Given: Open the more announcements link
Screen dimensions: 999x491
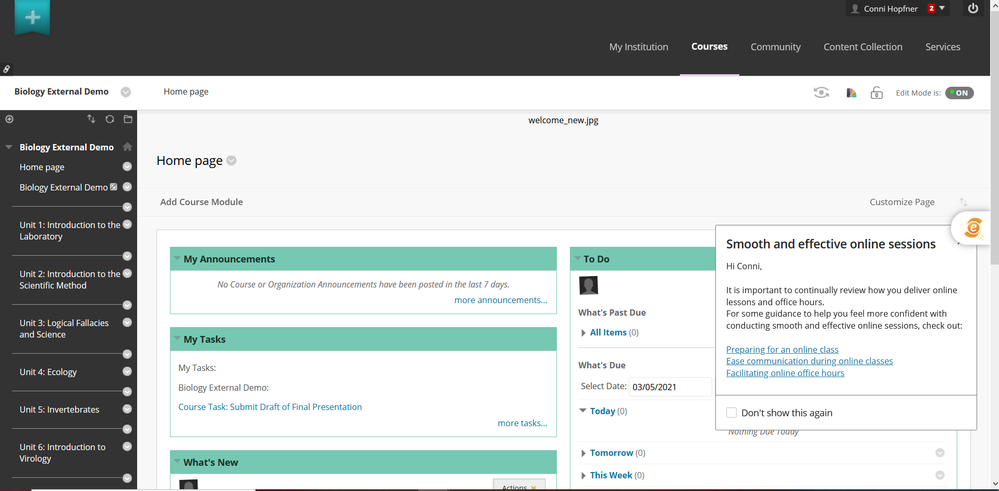Looking at the screenshot, I should click(x=501, y=300).
